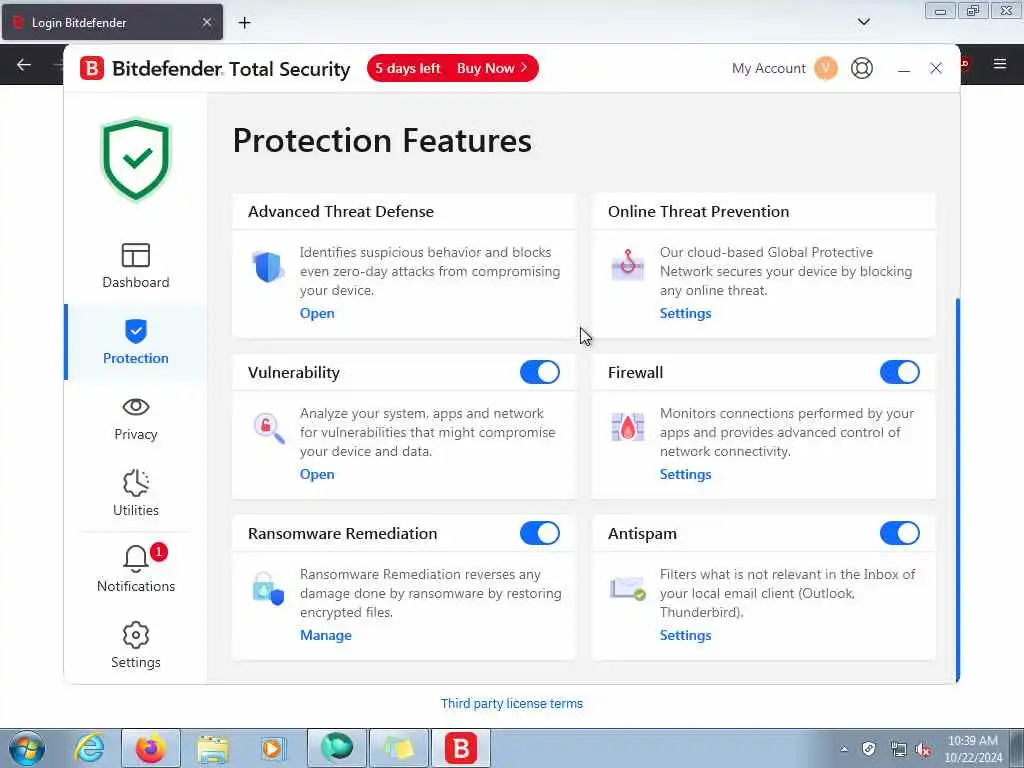Click the Vulnerability magnifier lock icon
The width and height of the screenshot is (1024, 768).
pos(268,428)
